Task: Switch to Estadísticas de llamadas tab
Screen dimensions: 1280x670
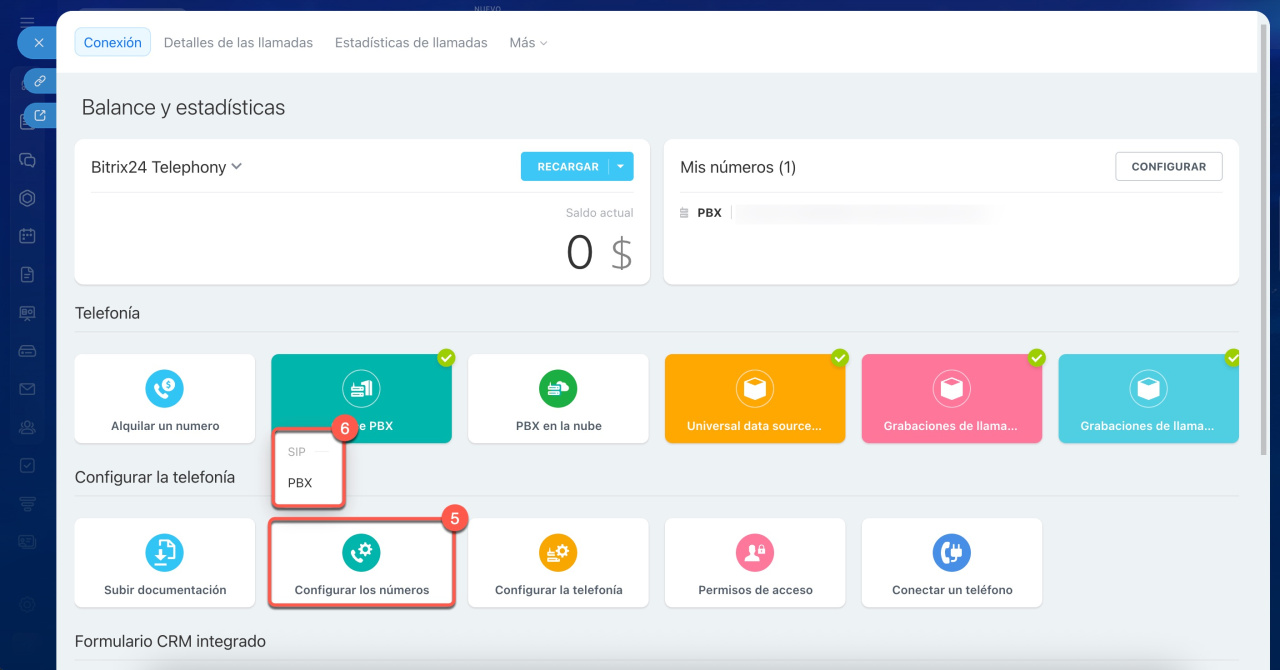Action: point(411,43)
